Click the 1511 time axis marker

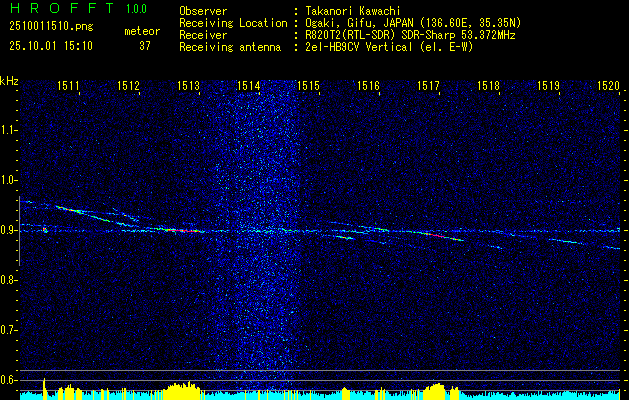point(68,85)
